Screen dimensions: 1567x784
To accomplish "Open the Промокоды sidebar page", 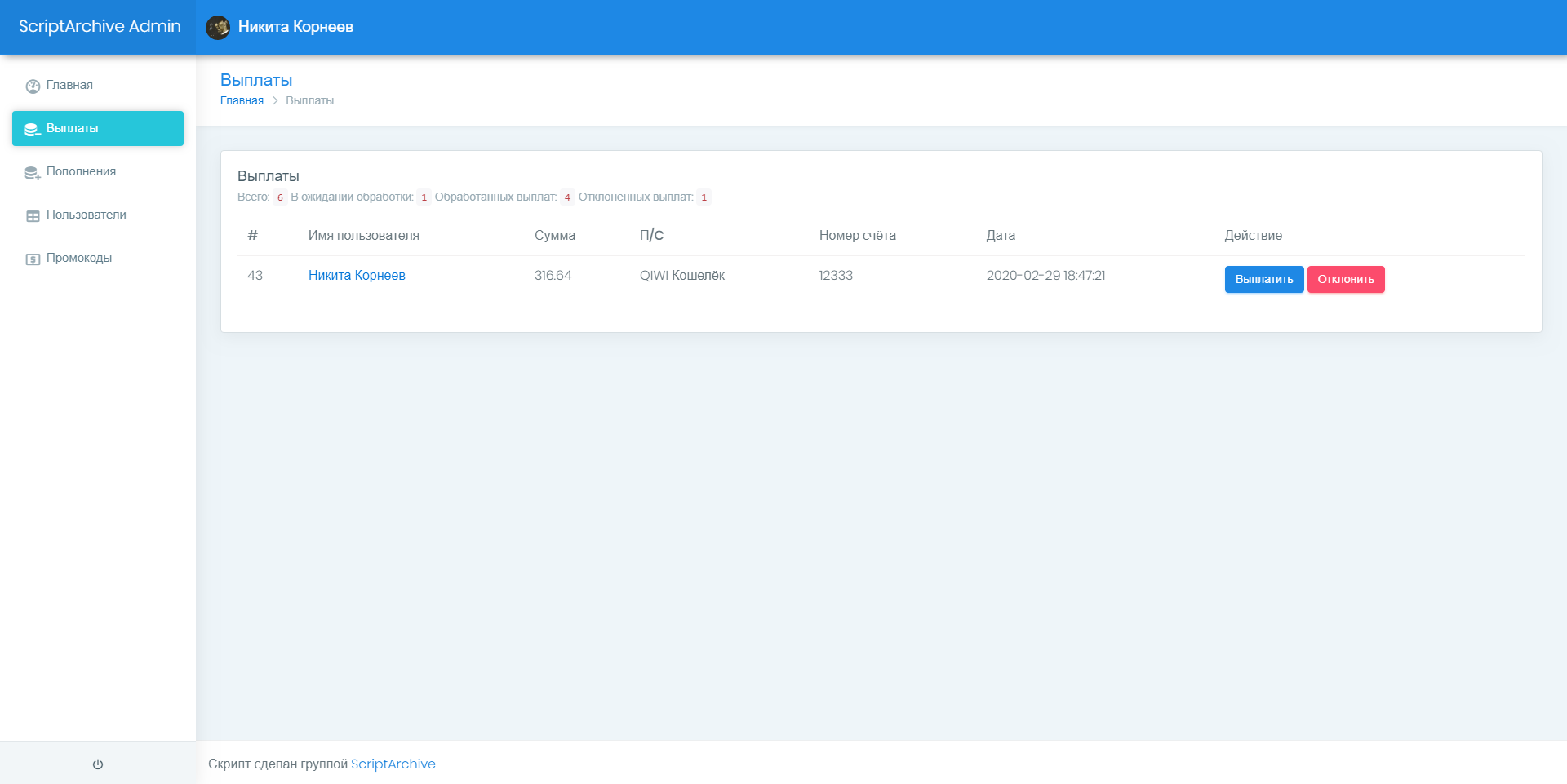I will click(79, 258).
